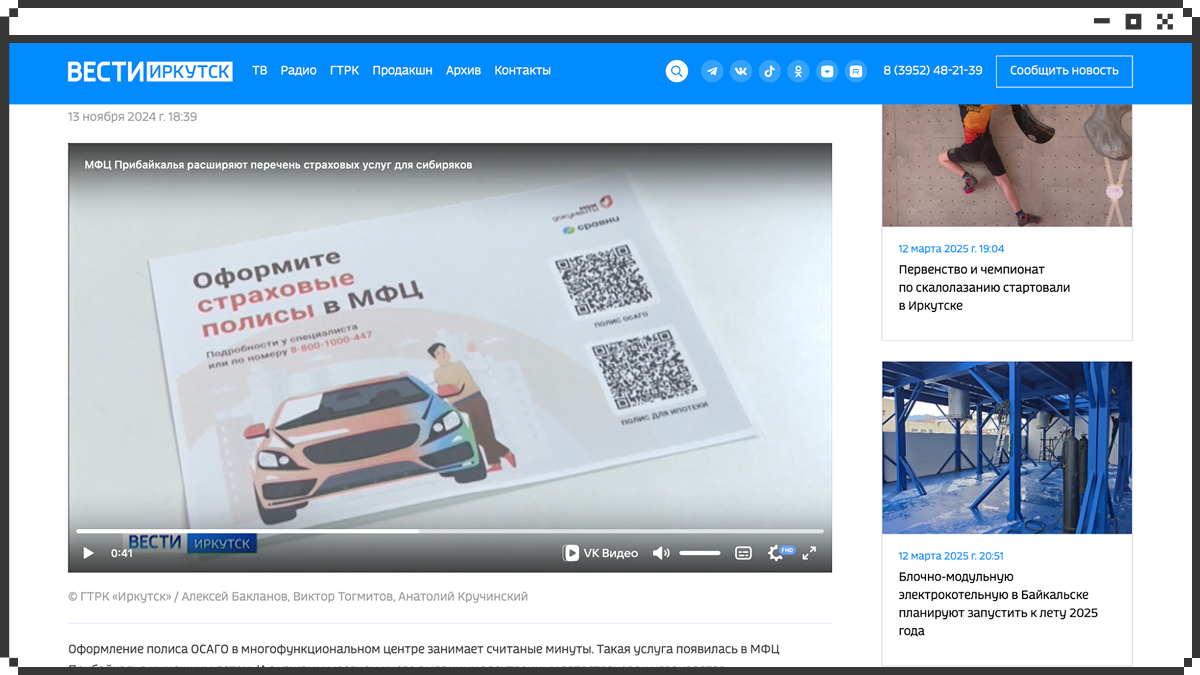The image size is (1200, 675).
Task: Open the blue boiler plant thumbnail
Action: point(1007,447)
